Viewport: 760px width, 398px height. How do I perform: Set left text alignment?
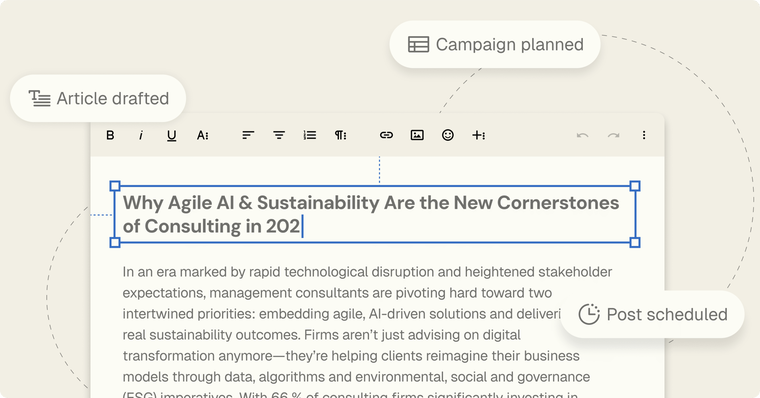[x=248, y=135]
